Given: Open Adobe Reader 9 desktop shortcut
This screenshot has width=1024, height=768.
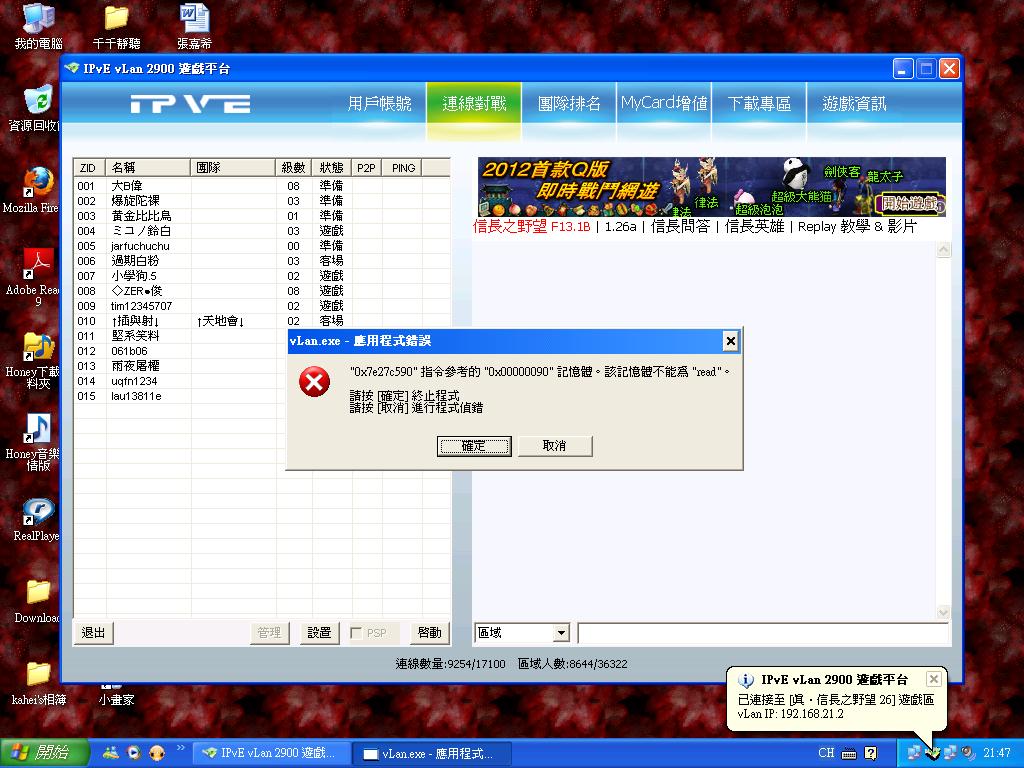Looking at the screenshot, I should [38, 277].
